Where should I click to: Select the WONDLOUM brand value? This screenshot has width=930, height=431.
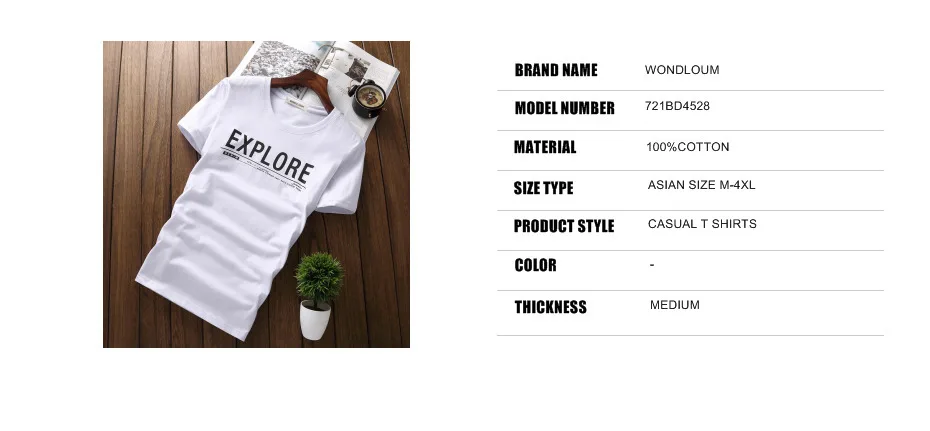click(682, 70)
